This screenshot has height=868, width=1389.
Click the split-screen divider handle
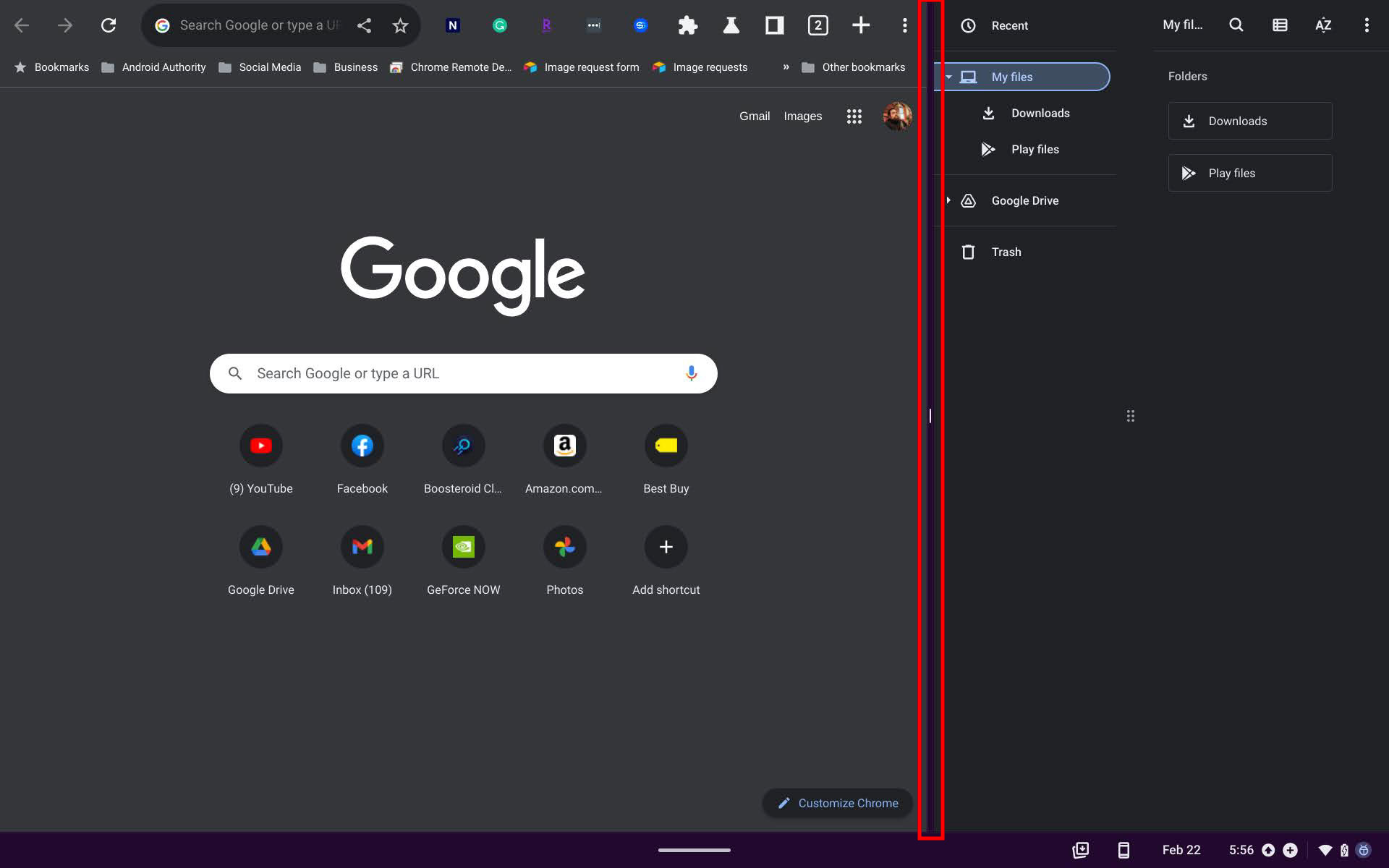930,416
